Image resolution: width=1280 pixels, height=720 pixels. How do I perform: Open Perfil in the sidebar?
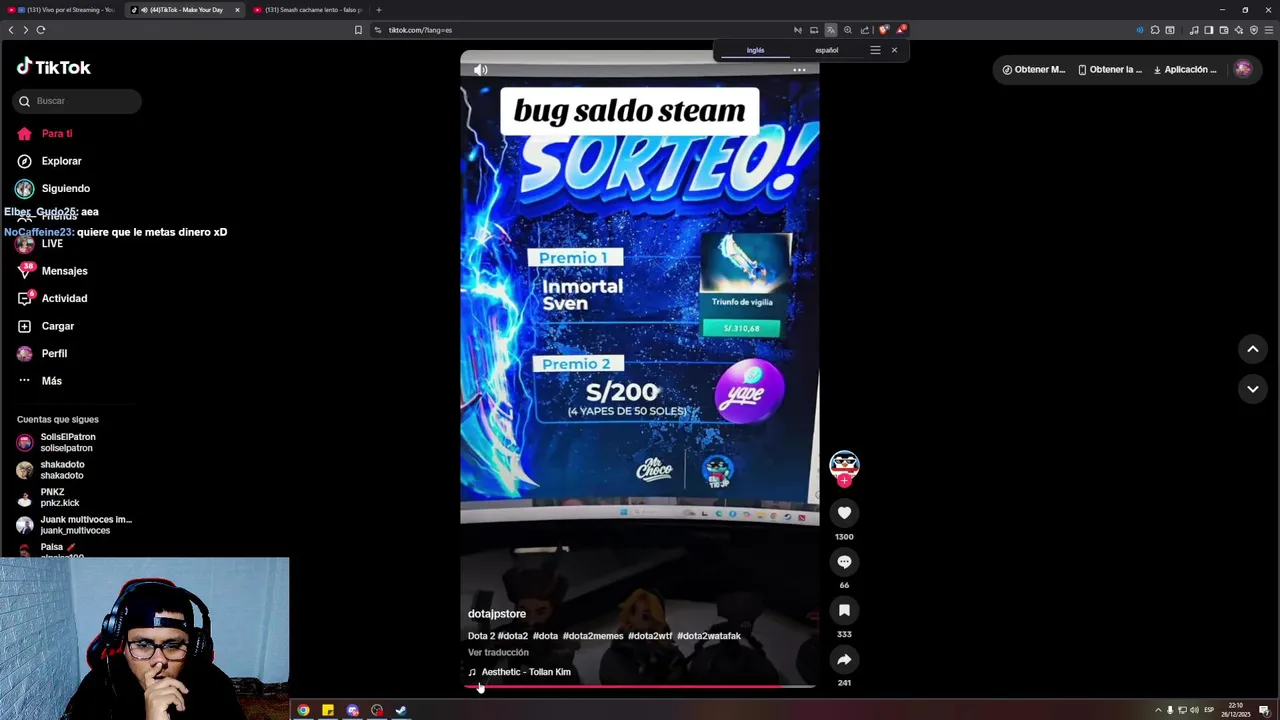(42, 353)
